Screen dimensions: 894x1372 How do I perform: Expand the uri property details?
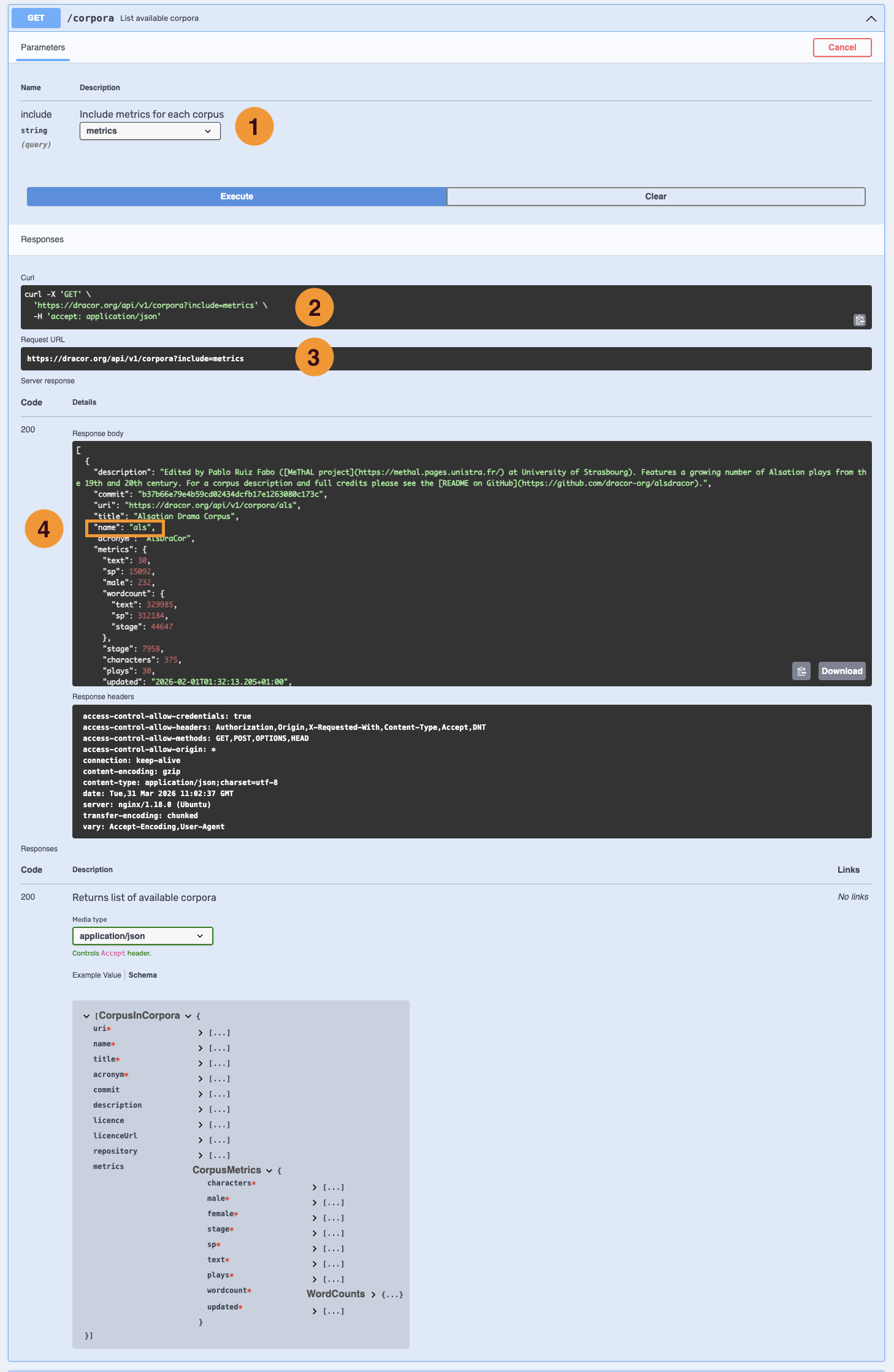(x=200, y=1033)
